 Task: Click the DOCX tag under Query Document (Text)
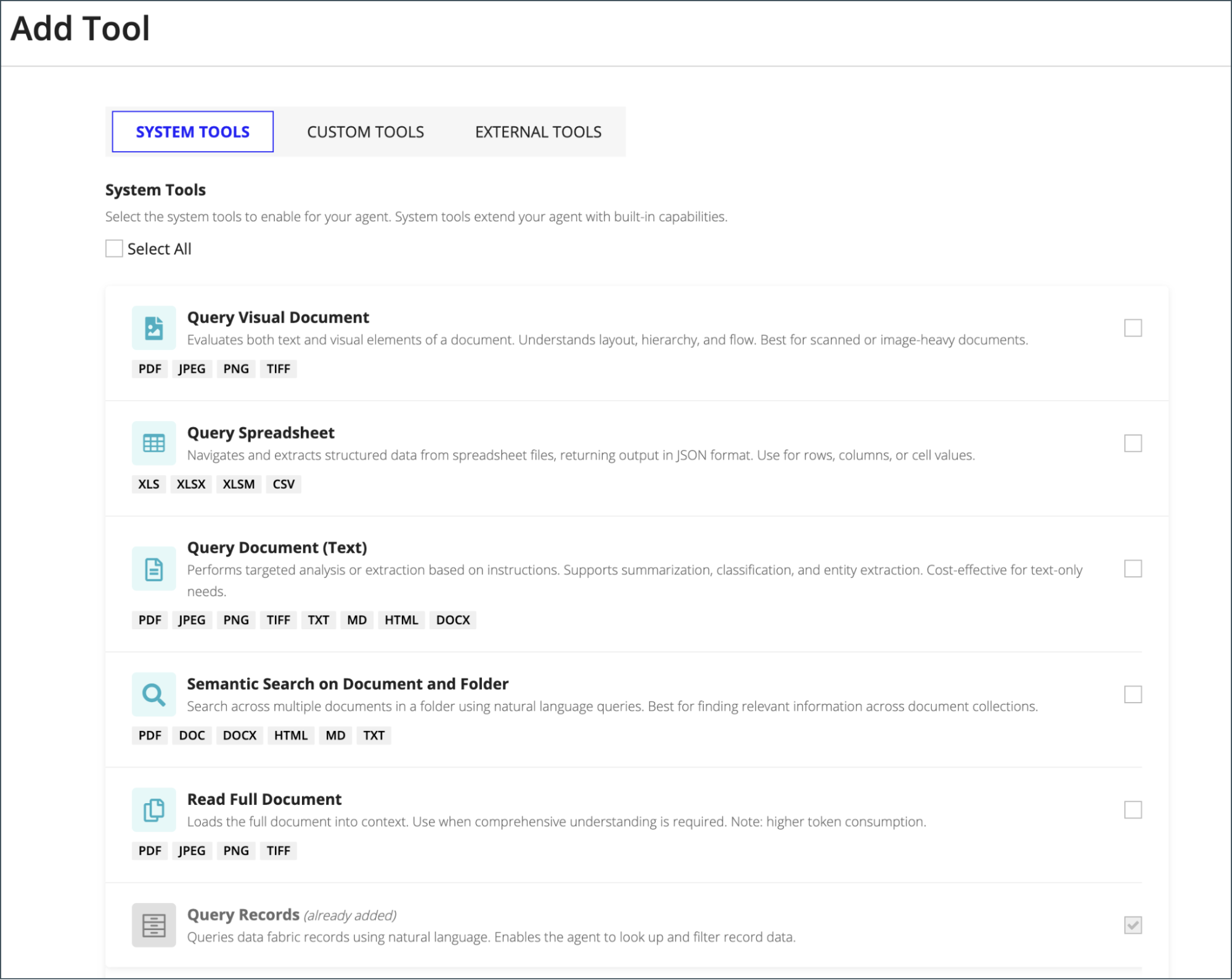click(x=453, y=620)
